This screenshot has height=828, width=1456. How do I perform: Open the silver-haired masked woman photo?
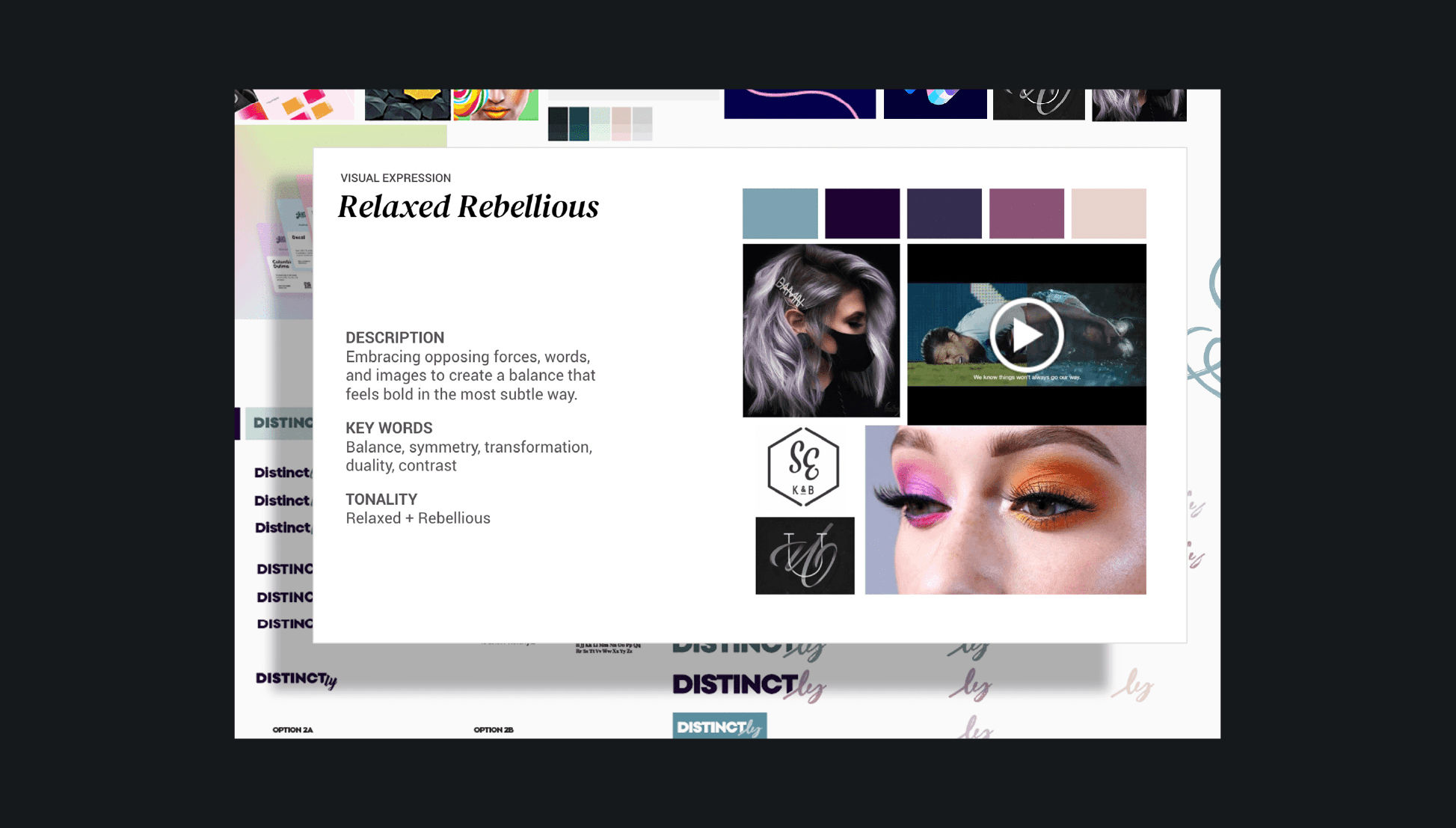pyautogui.click(x=820, y=331)
